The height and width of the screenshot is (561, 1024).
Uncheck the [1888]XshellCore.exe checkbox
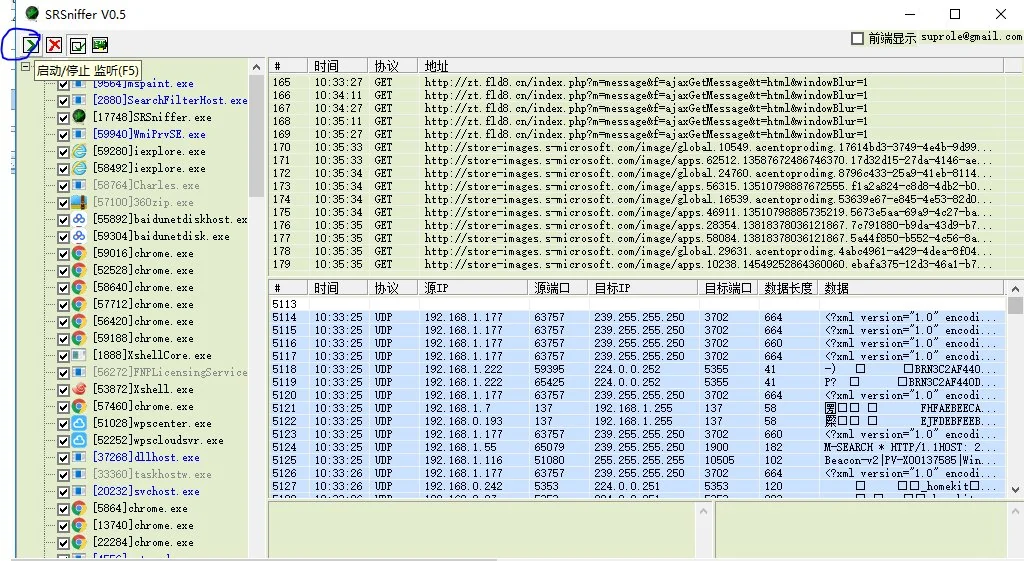tap(63, 355)
